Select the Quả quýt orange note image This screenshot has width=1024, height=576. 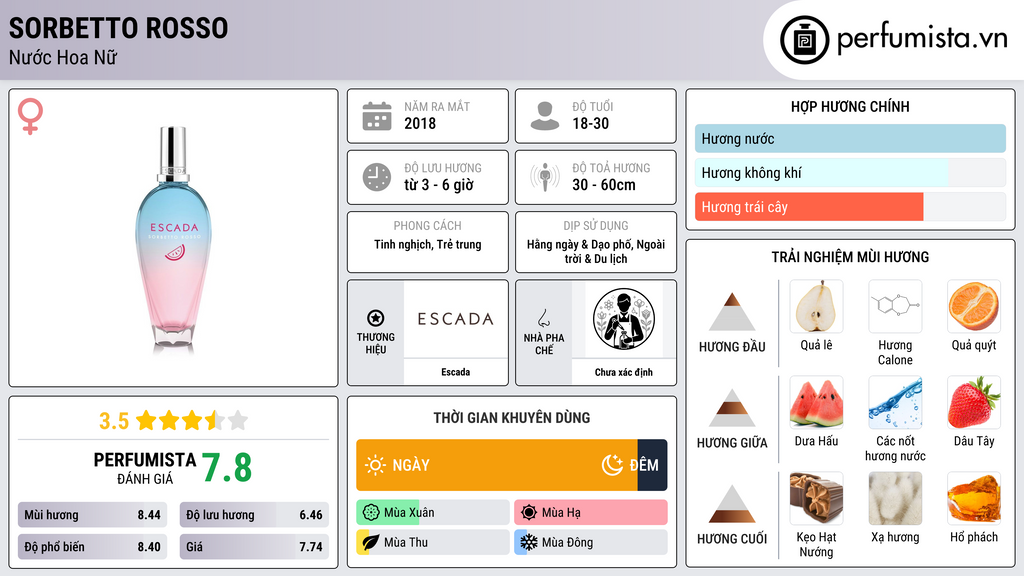(974, 306)
